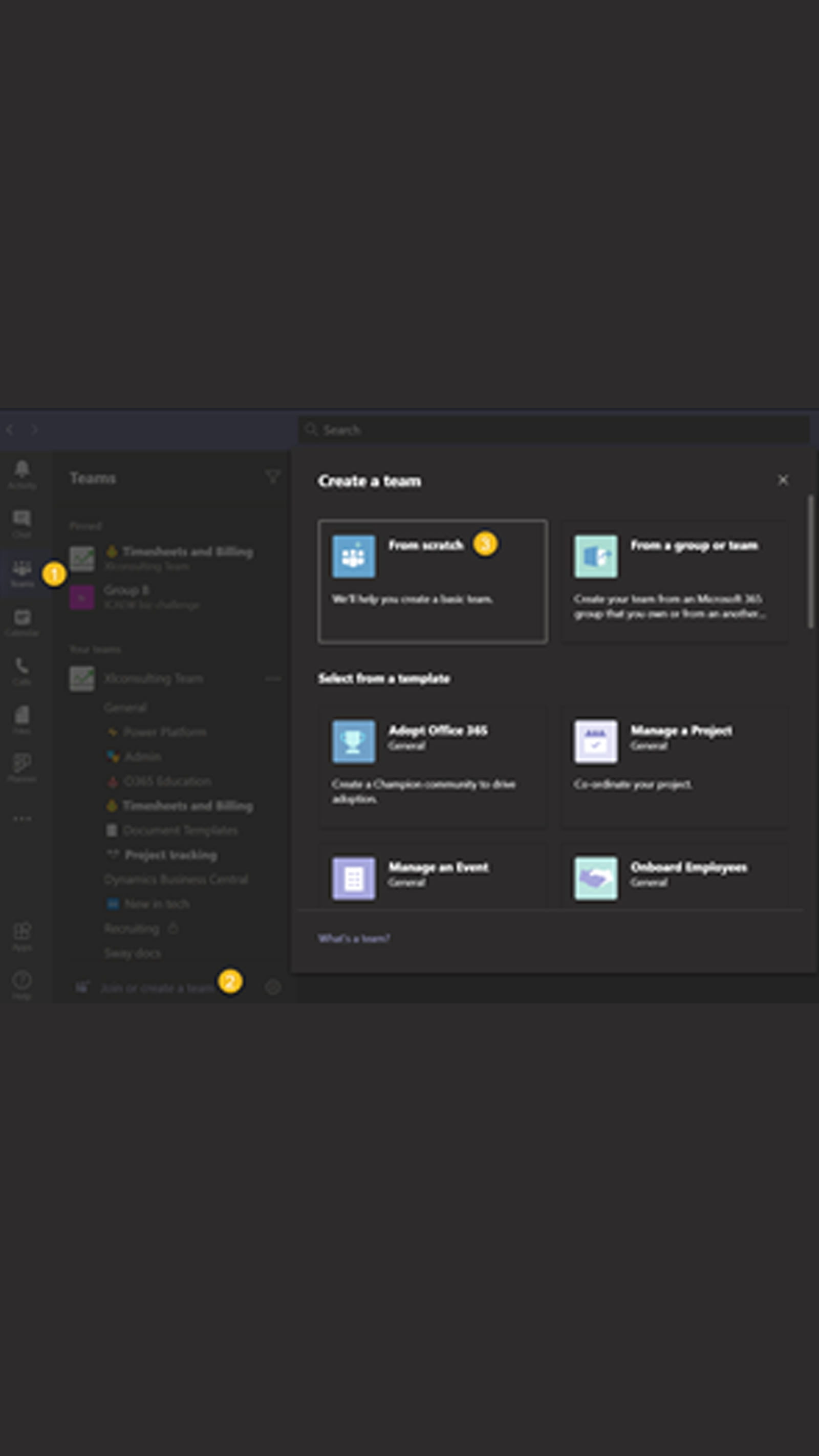Choose the From scratch team option

[432, 581]
